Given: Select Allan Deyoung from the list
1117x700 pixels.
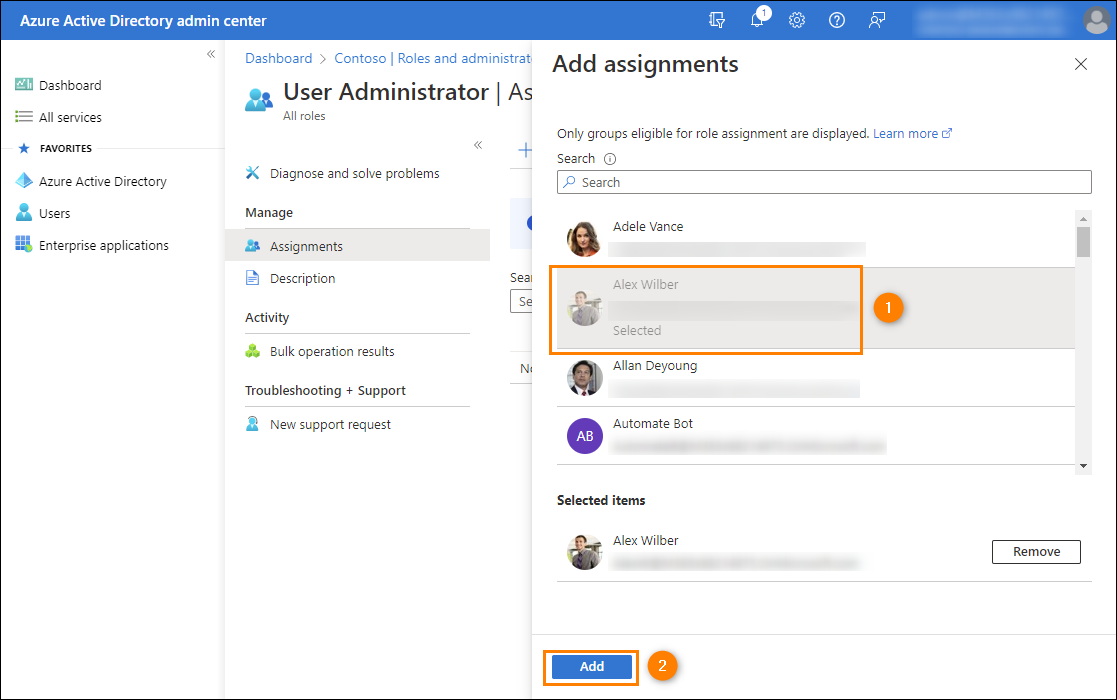Looking at the screenshot, I should (816, 378).
